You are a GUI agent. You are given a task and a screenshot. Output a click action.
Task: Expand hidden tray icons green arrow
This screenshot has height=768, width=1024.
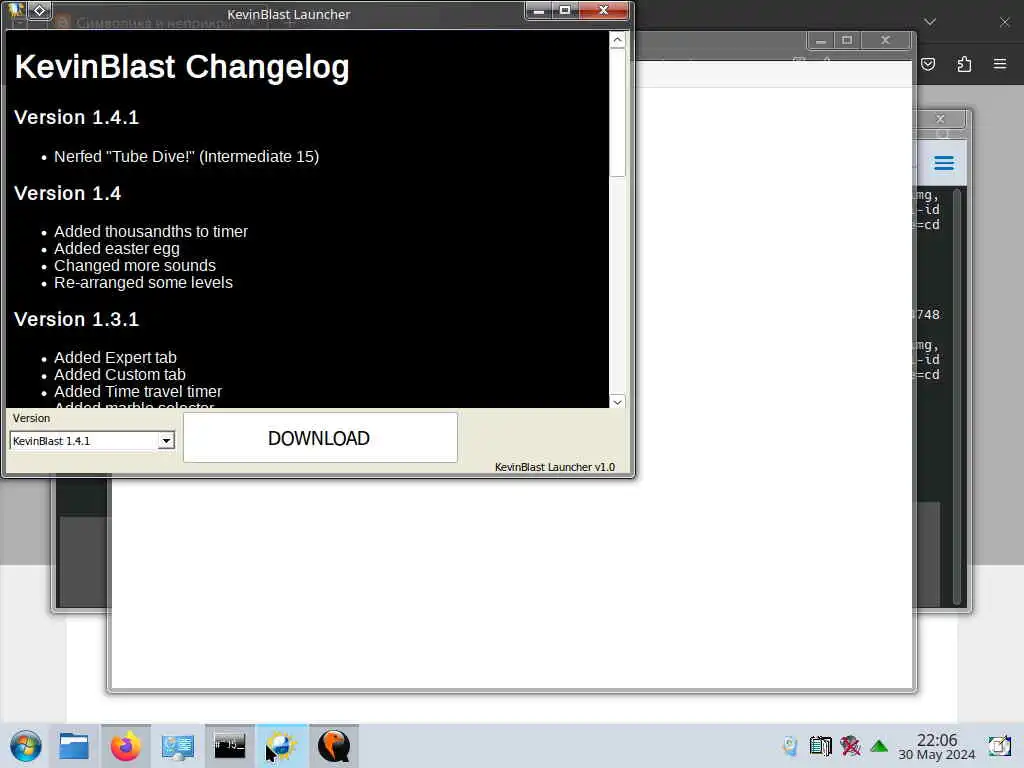[x=879, y=746]
